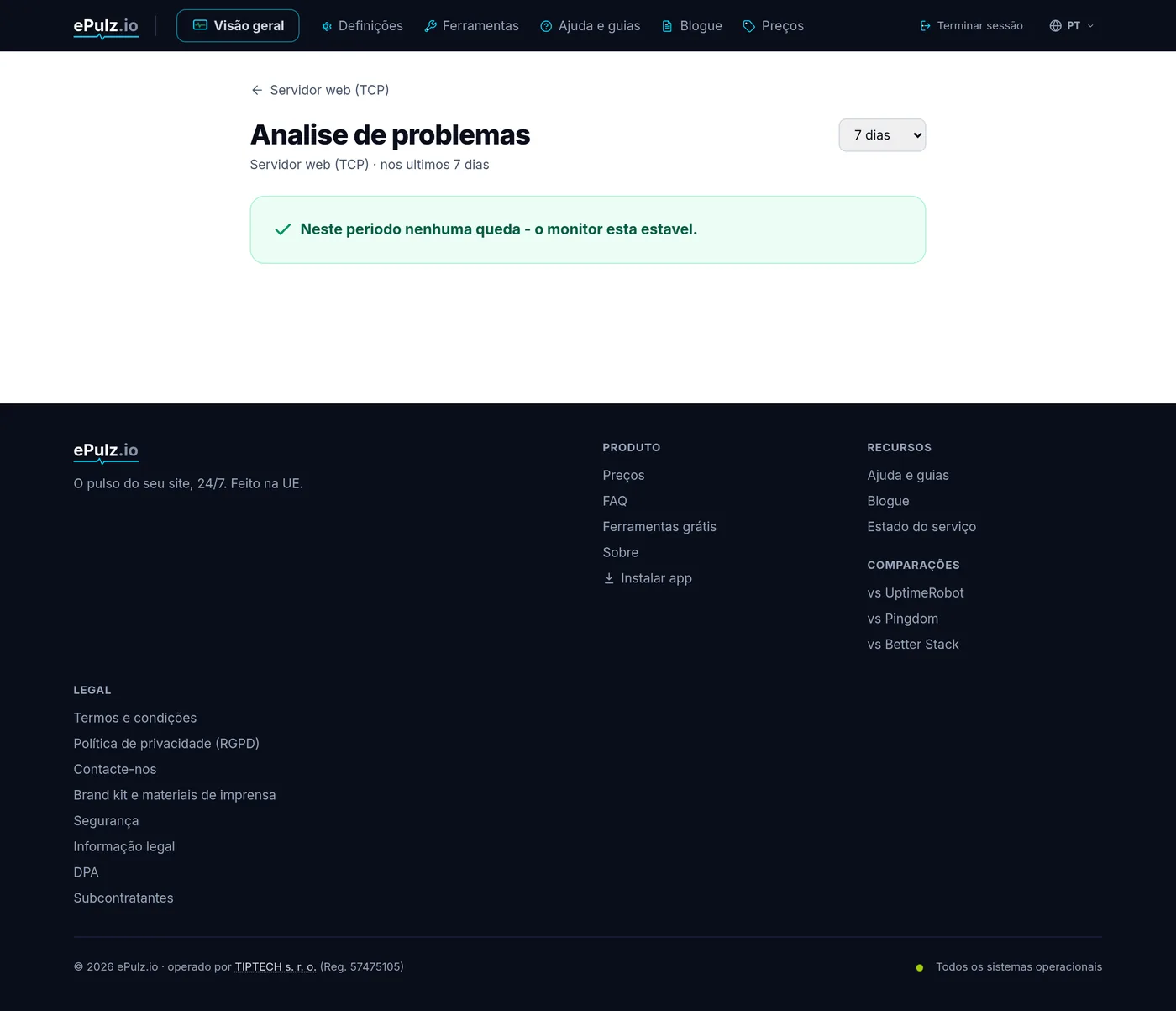Click the question mark help icon
The height and width of the screenshot is (1011, 1176).
point(546,26)
